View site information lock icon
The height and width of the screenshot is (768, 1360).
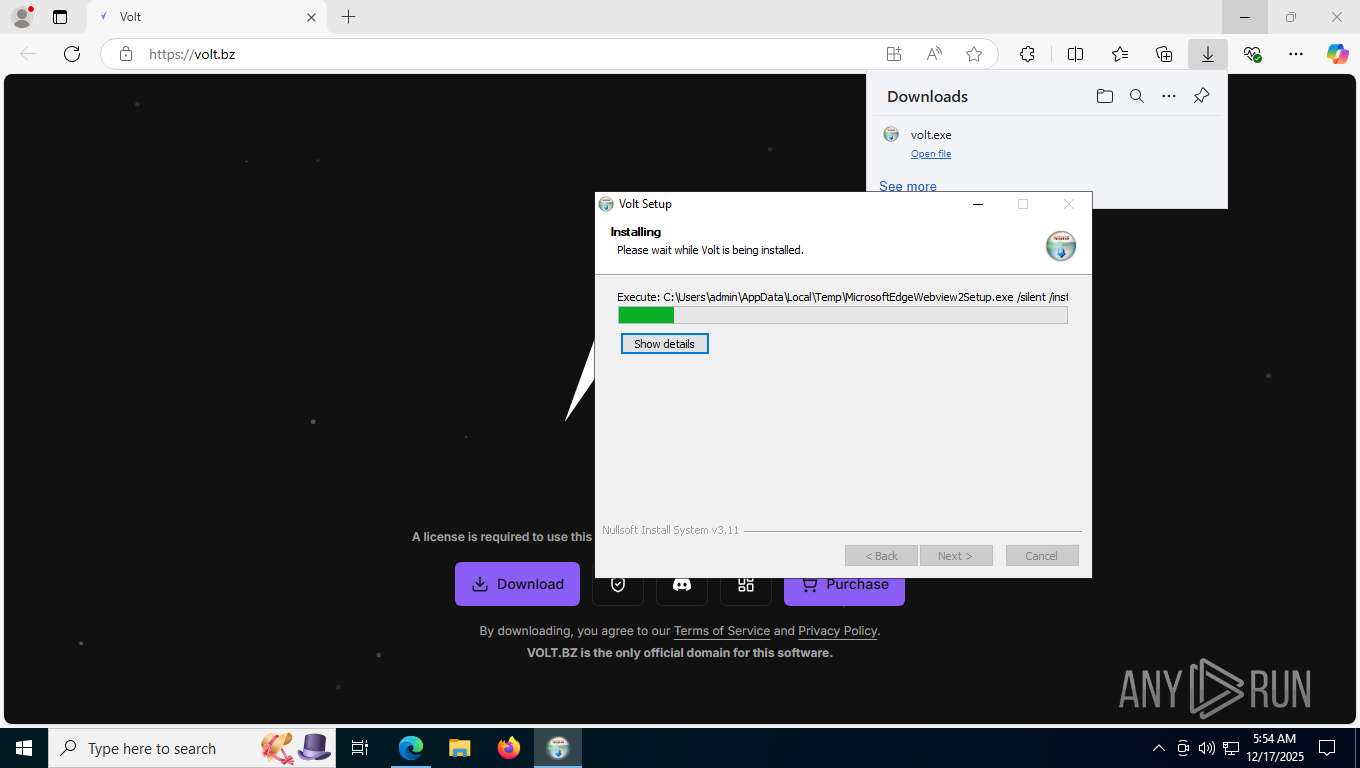[x=125, y=54]
